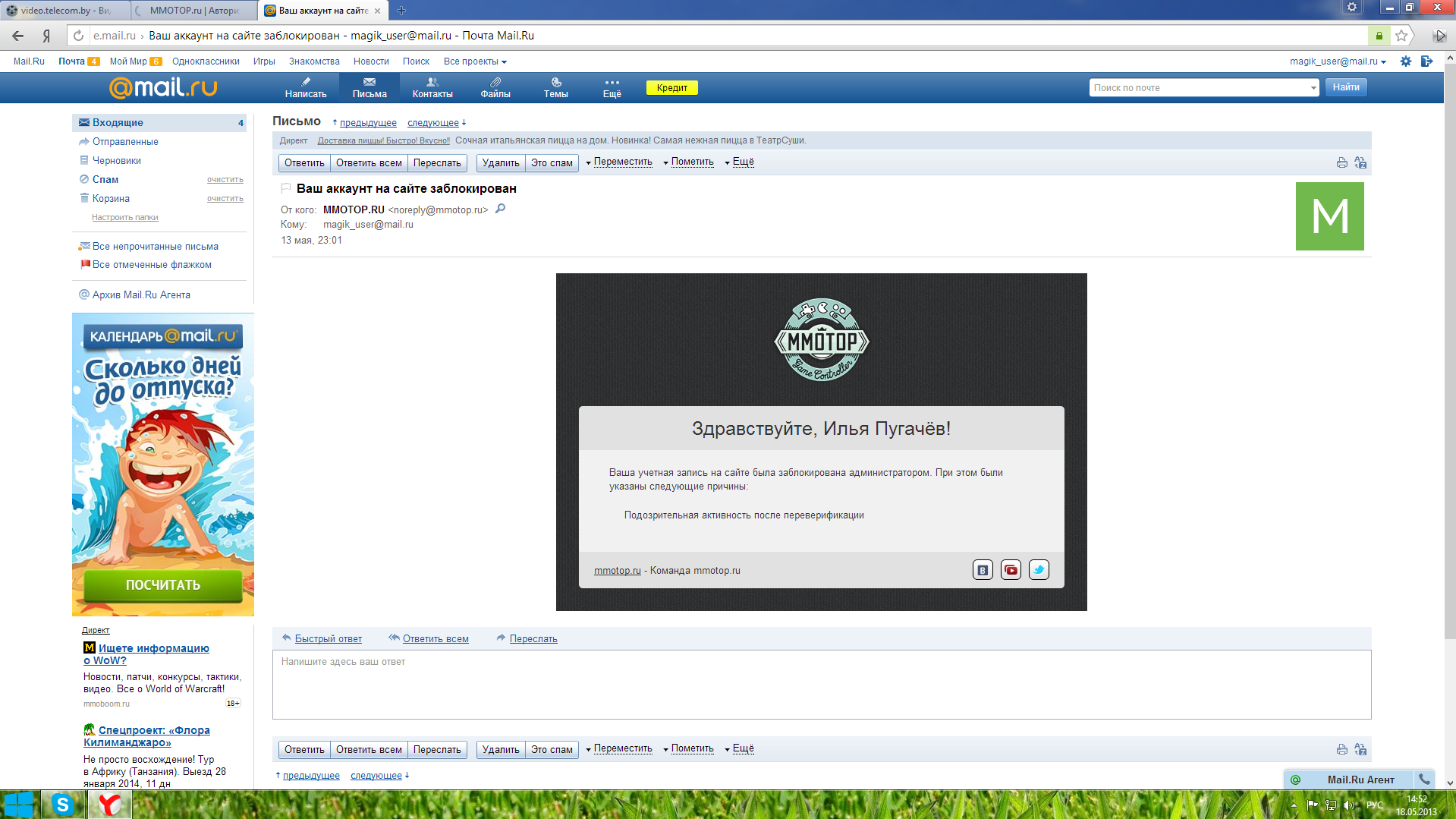Click the logout door icon
The width and height of the screenshot is (1456, 819).
pos(1426,61)
